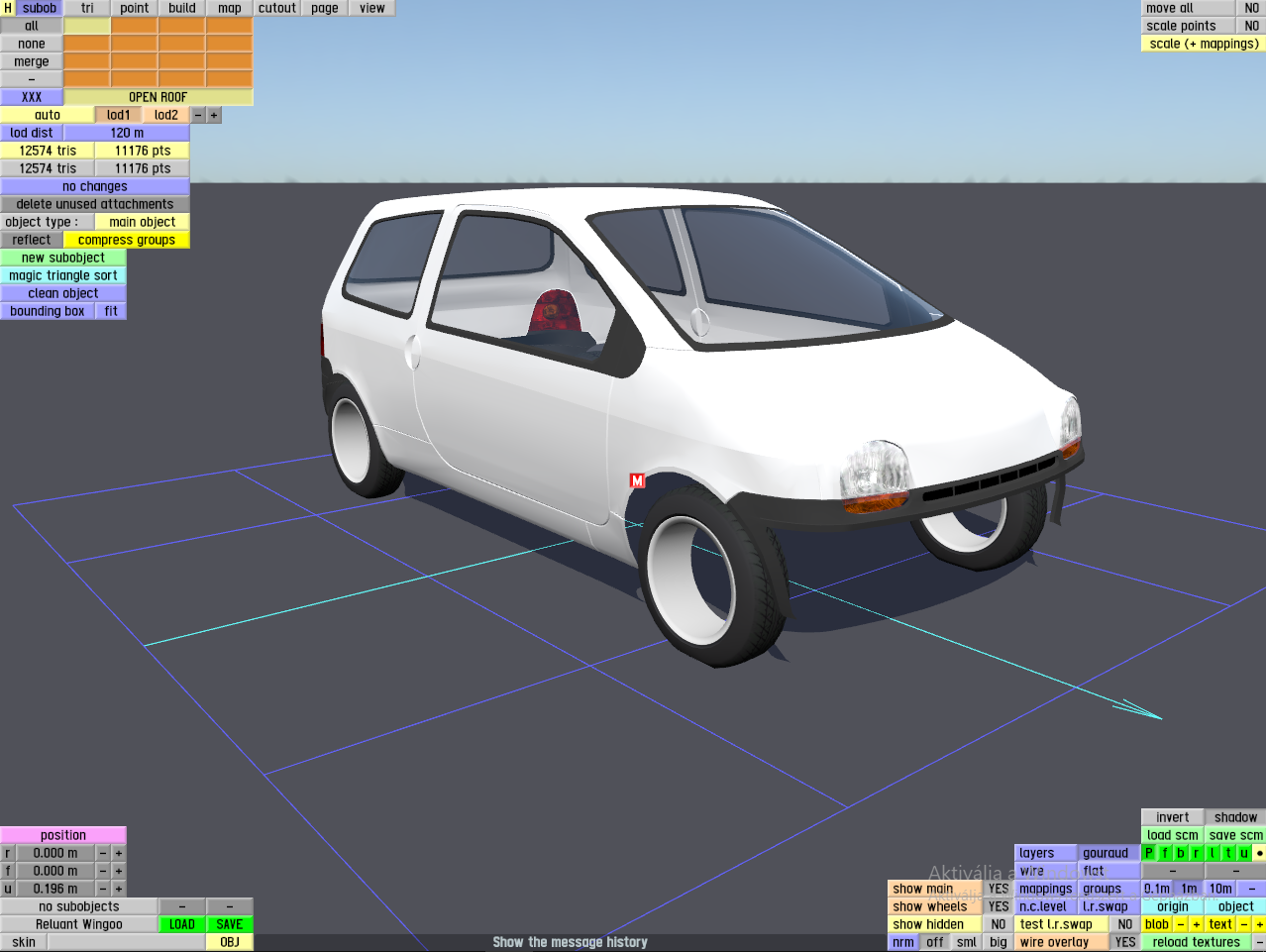The width and height of the screenshot is (1266, 952).
Task: Switch to the view tab
Action: (x=372, y=8)
